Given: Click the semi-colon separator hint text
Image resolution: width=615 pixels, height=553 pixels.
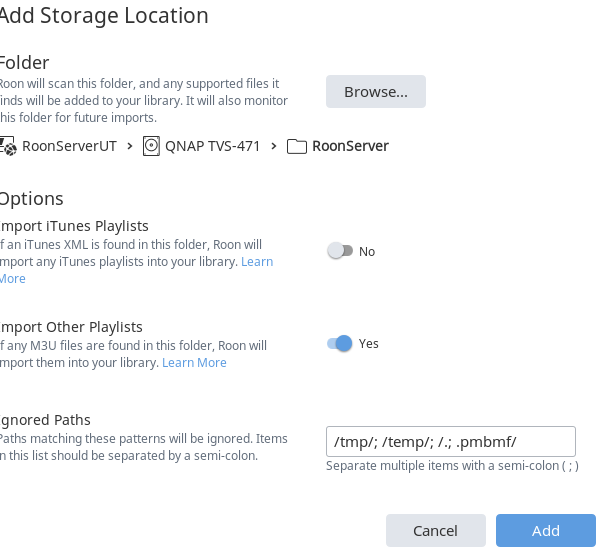Looking at the screenshot, I should point(452,466).
